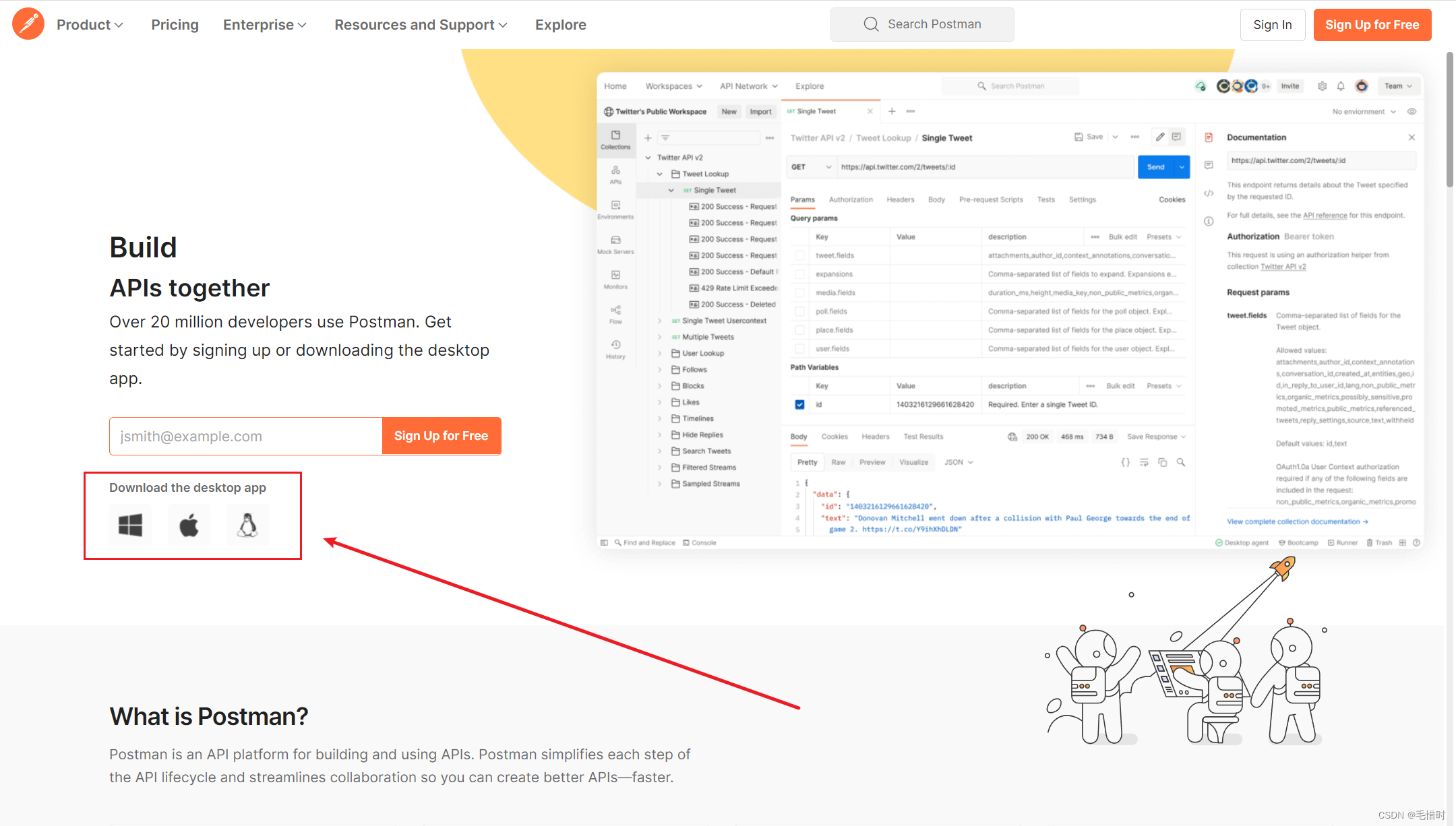Open Collections in the app preview sidebar
Image resolution: width=1456 pixels, height=826 pixels.
pyautogui.click(x=615, y=139)
